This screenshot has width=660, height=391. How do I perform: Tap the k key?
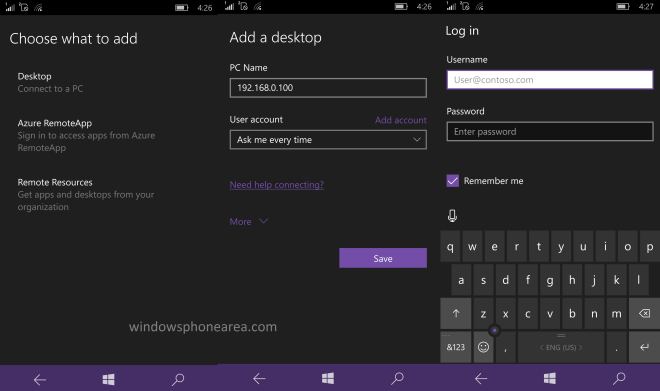(x=616, y=280)
